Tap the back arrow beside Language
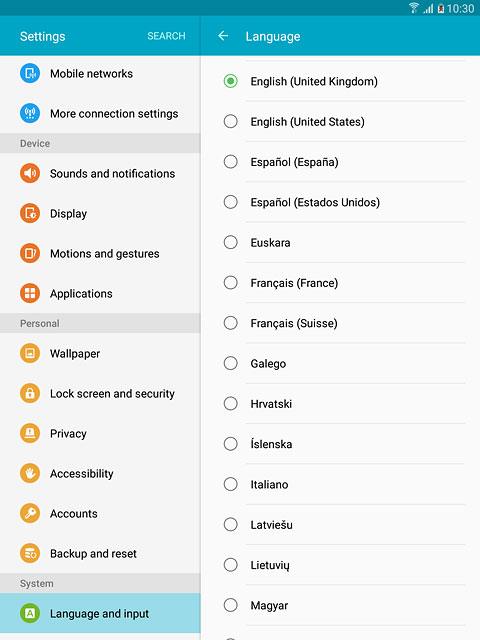480x640 pixels. [x=223, y=36]
